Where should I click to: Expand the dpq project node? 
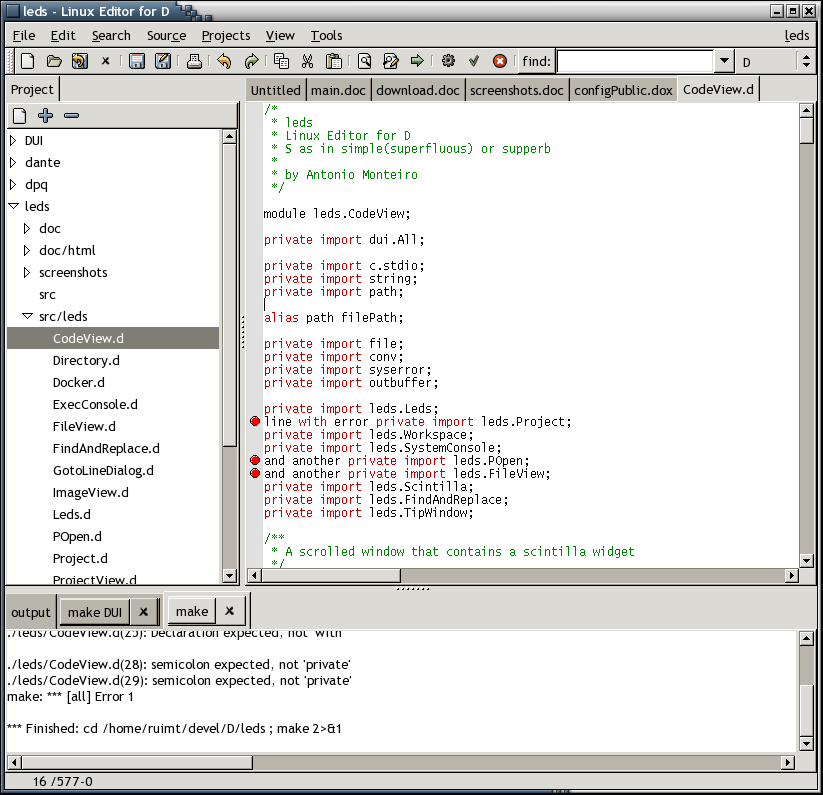pyautogui.click(x=13, y=185)
